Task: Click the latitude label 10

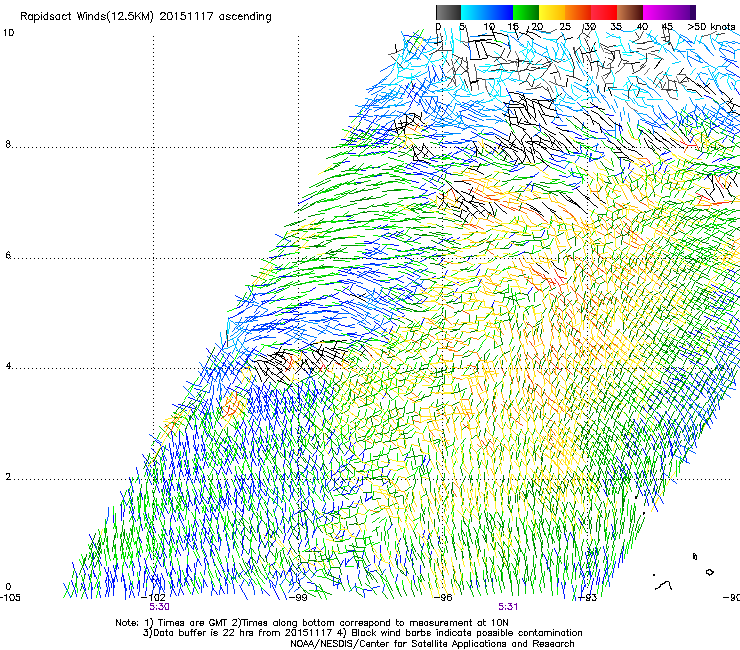Action: pyautogui.click(x=8, y=33)
